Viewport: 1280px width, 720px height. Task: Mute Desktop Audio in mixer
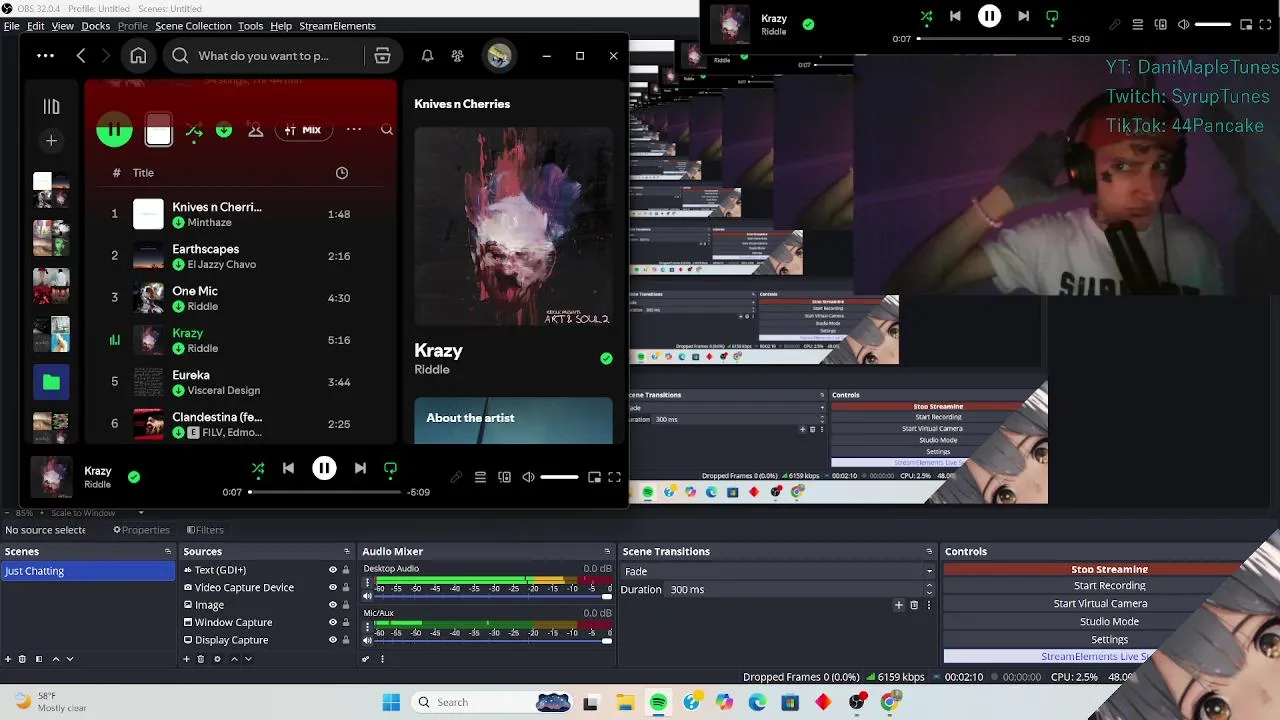[367, 596]
